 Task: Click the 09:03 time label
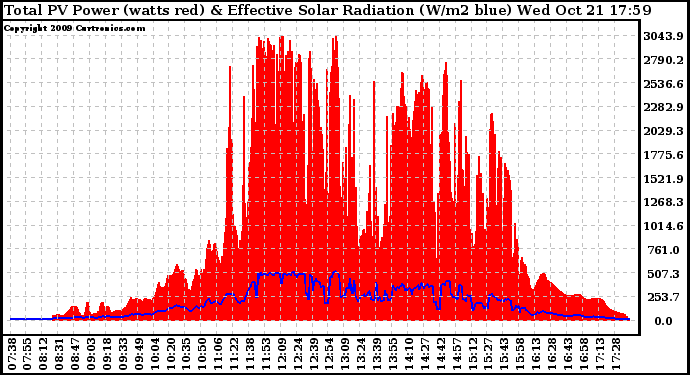[x=91, y=354]
